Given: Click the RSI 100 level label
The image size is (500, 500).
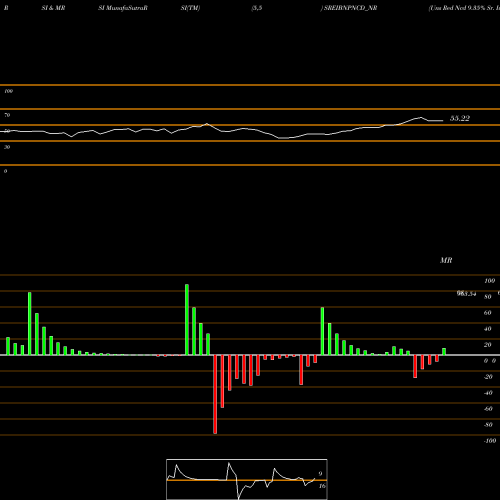Looking at the screenshot, I should pos(8,91).
